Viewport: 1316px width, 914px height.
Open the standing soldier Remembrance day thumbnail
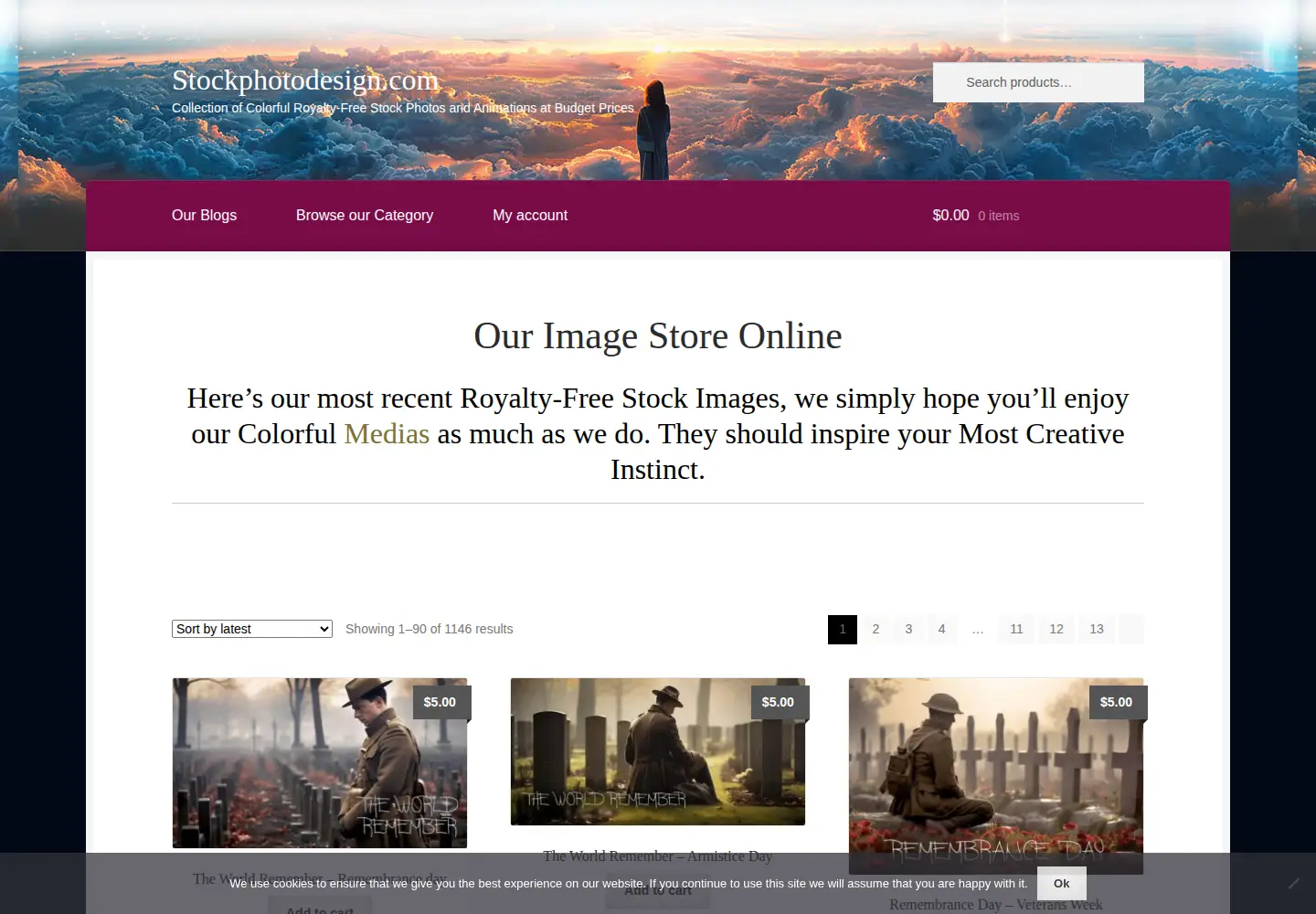[x=320, y=763]
